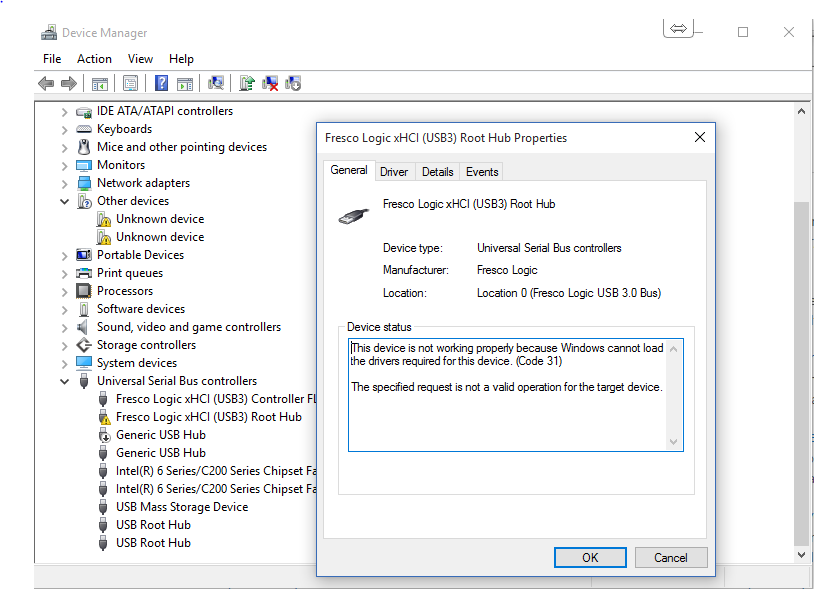Expand Portable Devices node
The height and width of the screenshot is (589, 814).
click(64, 255)
